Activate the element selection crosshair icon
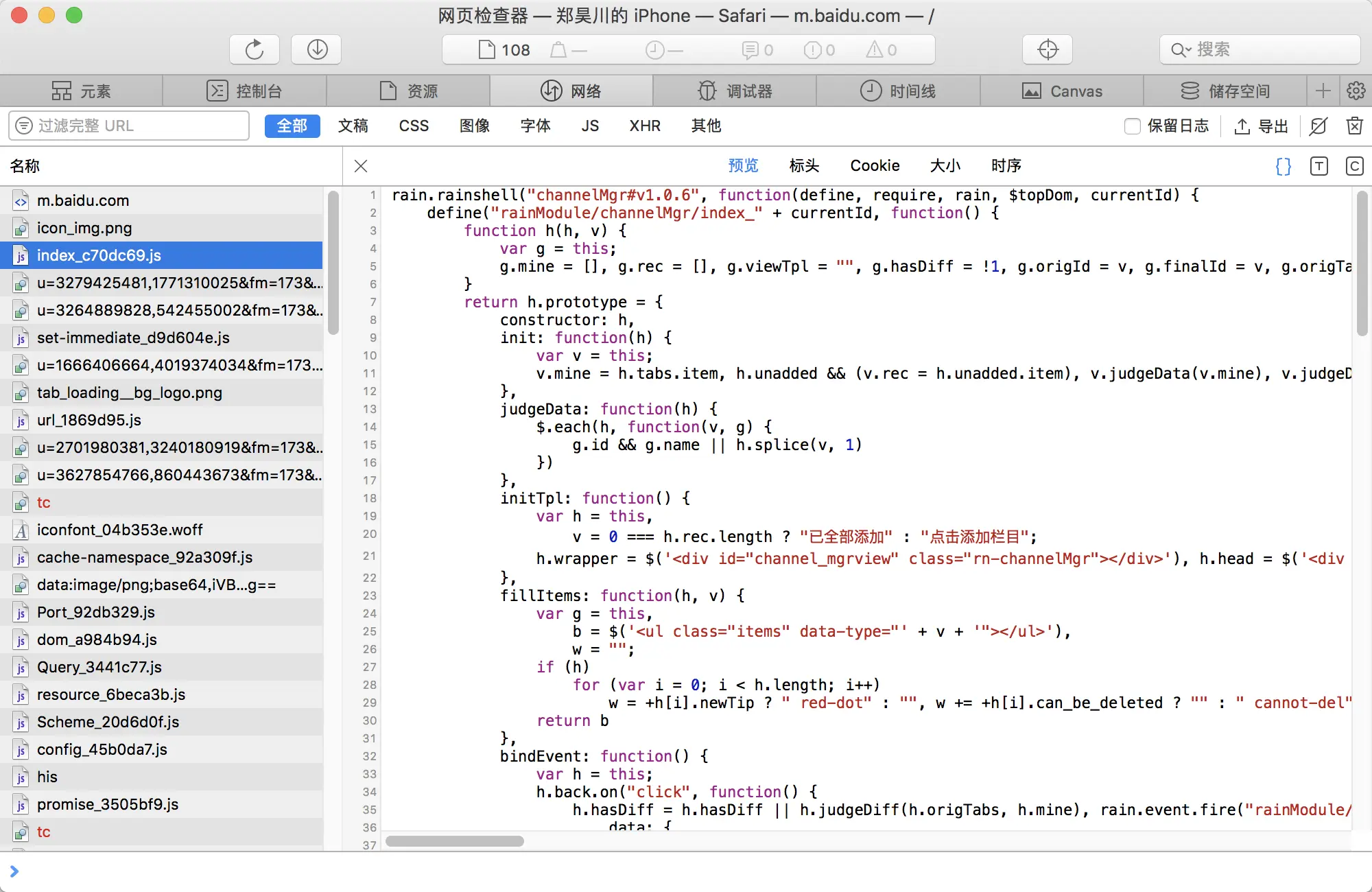 1048,49
